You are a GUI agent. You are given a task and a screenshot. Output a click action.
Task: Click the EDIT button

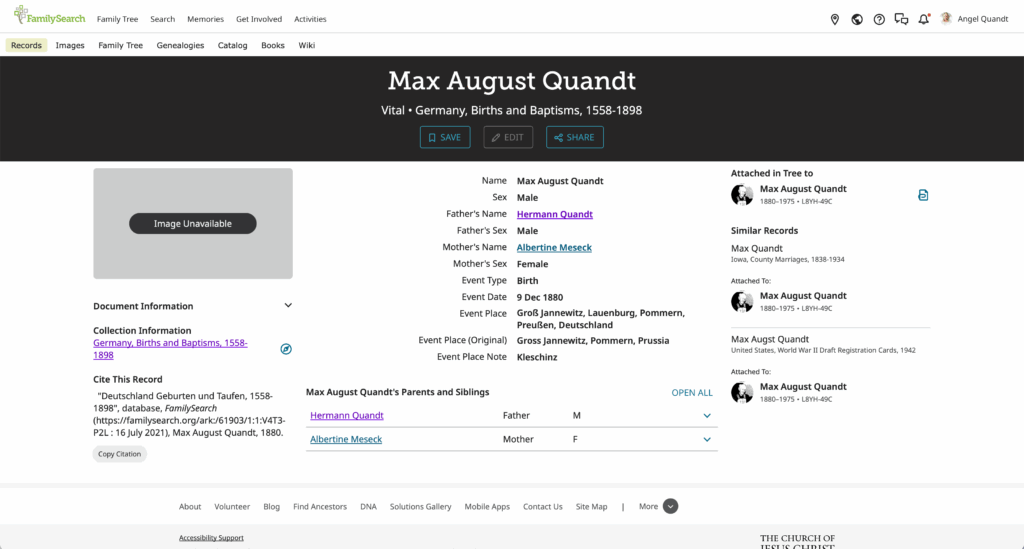click(508, 137)
